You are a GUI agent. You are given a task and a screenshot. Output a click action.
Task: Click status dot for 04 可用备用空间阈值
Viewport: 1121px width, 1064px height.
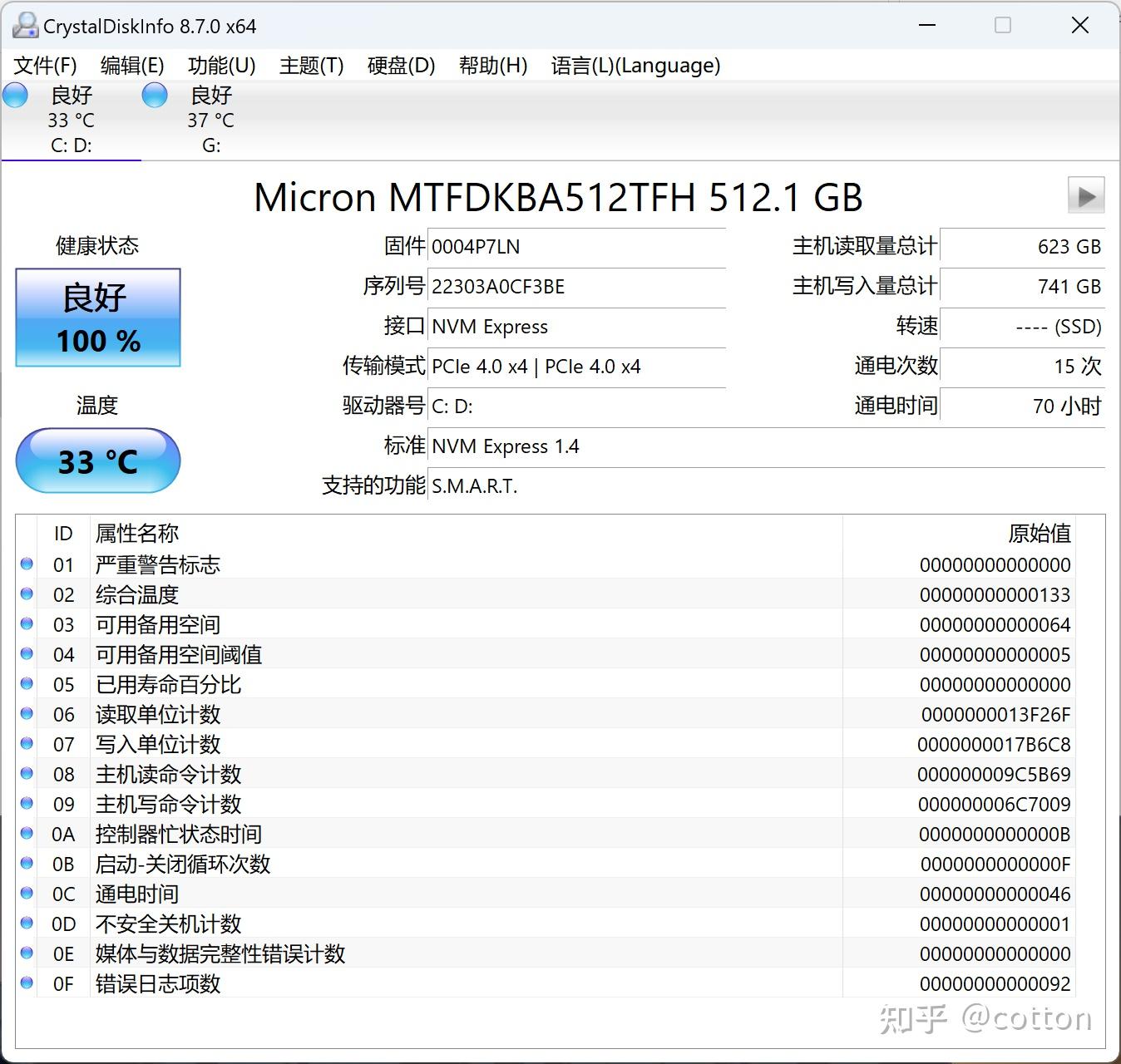[x=27, y=654]
